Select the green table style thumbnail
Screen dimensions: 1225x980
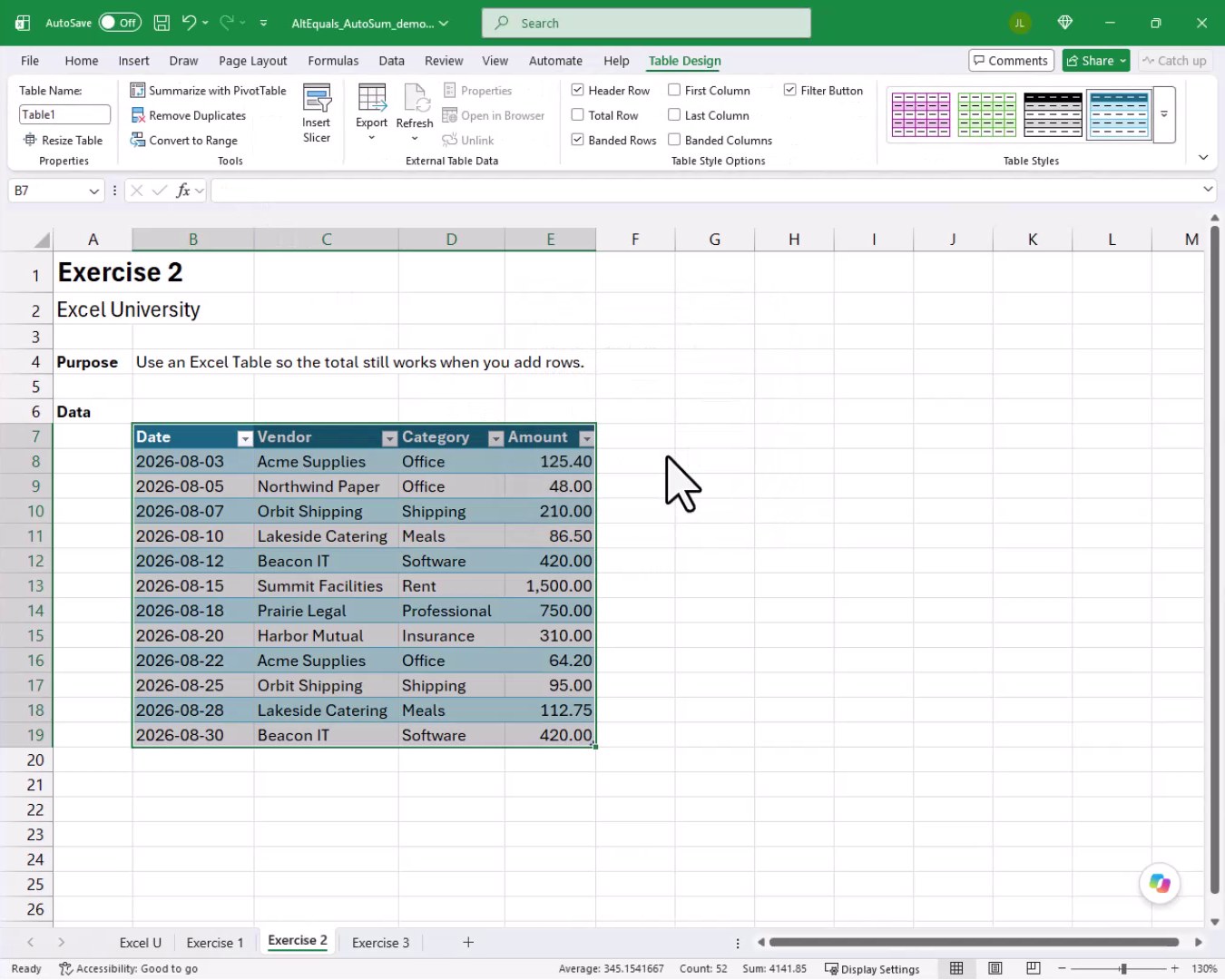click(x=986, y=115)
